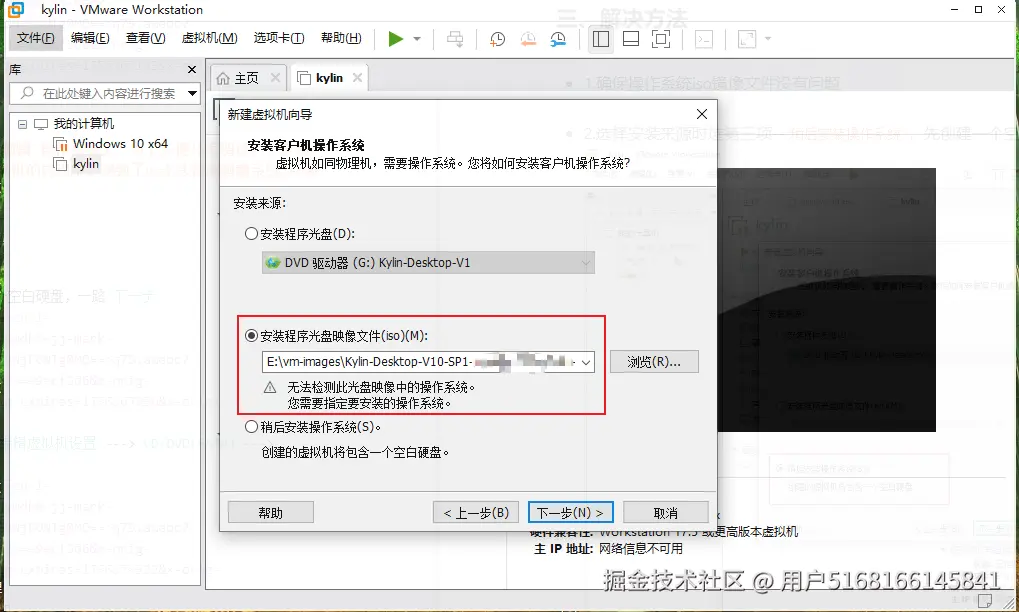Viewport: 1019px width, 612px height.
Task: Open the 帮助(H) menu
Action: click(x=341, y=38)
